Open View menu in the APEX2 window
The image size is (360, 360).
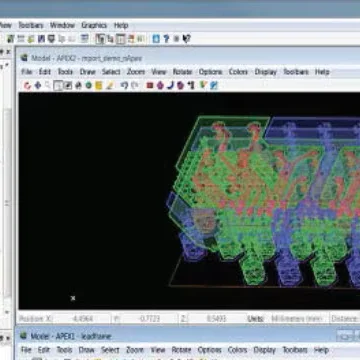click(159, 72)
